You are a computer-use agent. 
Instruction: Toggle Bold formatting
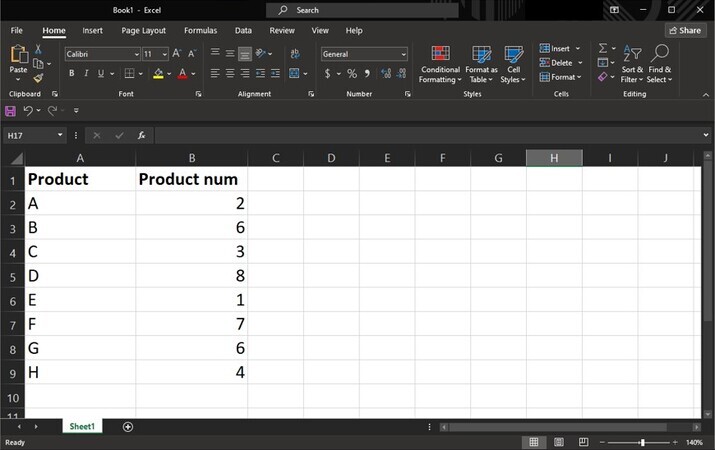tap(72, 73)
